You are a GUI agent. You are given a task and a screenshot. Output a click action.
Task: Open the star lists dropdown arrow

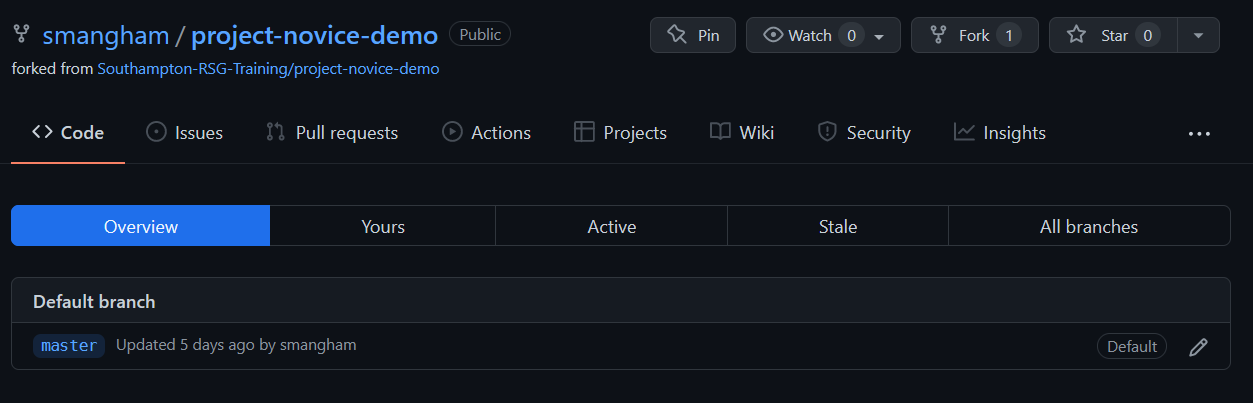tap(1199, 35)
